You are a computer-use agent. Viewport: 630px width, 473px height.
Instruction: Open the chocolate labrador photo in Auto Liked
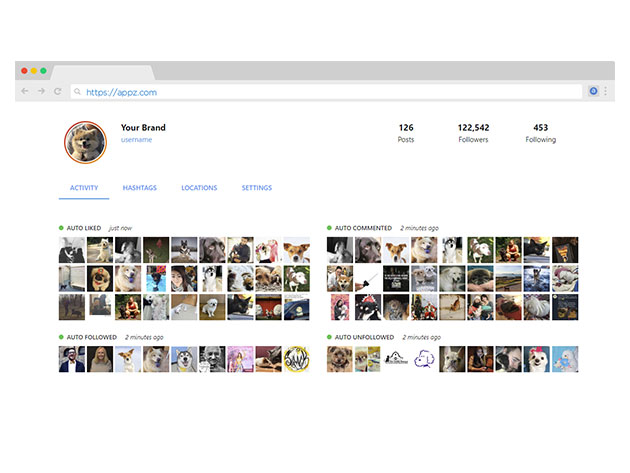[x=212, y=250]
